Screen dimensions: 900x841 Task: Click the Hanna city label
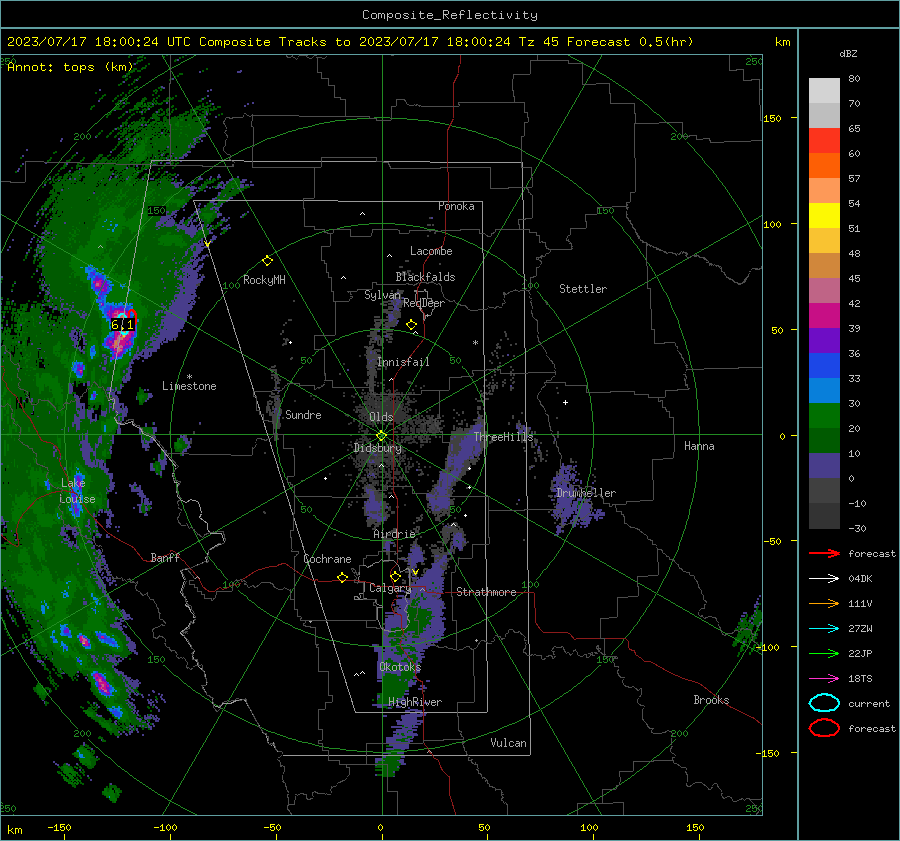(699, 446)
